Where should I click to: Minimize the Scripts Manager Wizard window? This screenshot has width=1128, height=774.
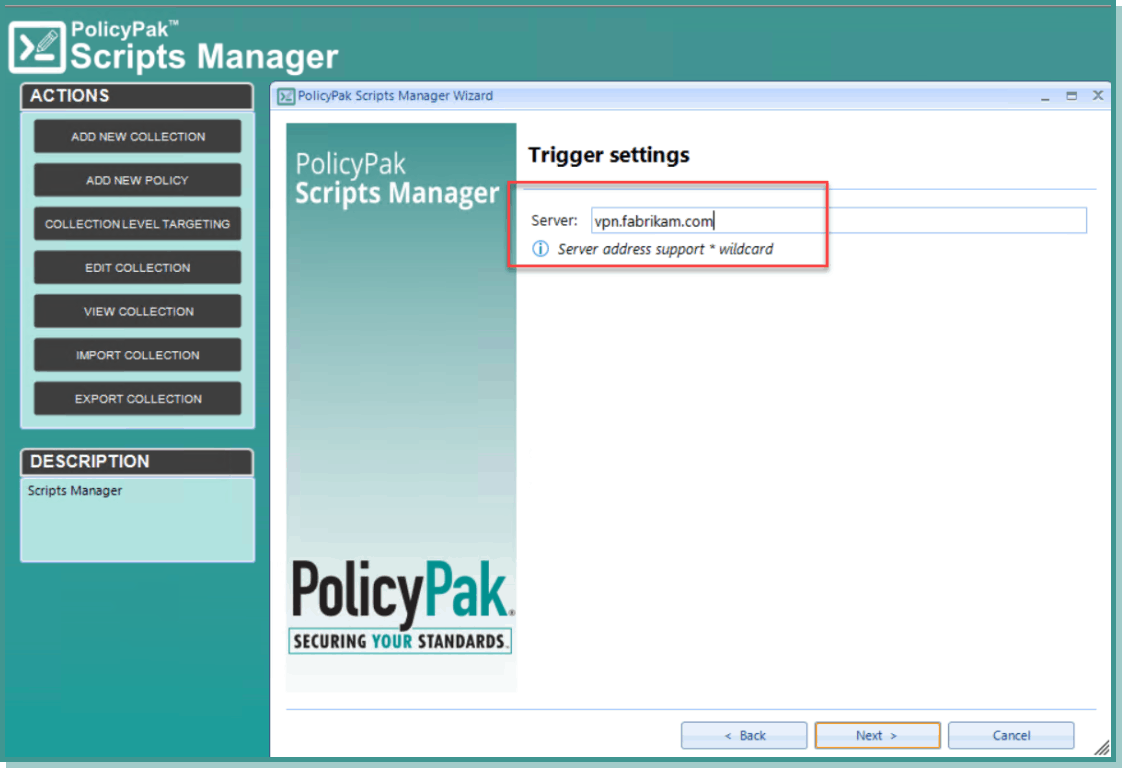click(1045, 96)
